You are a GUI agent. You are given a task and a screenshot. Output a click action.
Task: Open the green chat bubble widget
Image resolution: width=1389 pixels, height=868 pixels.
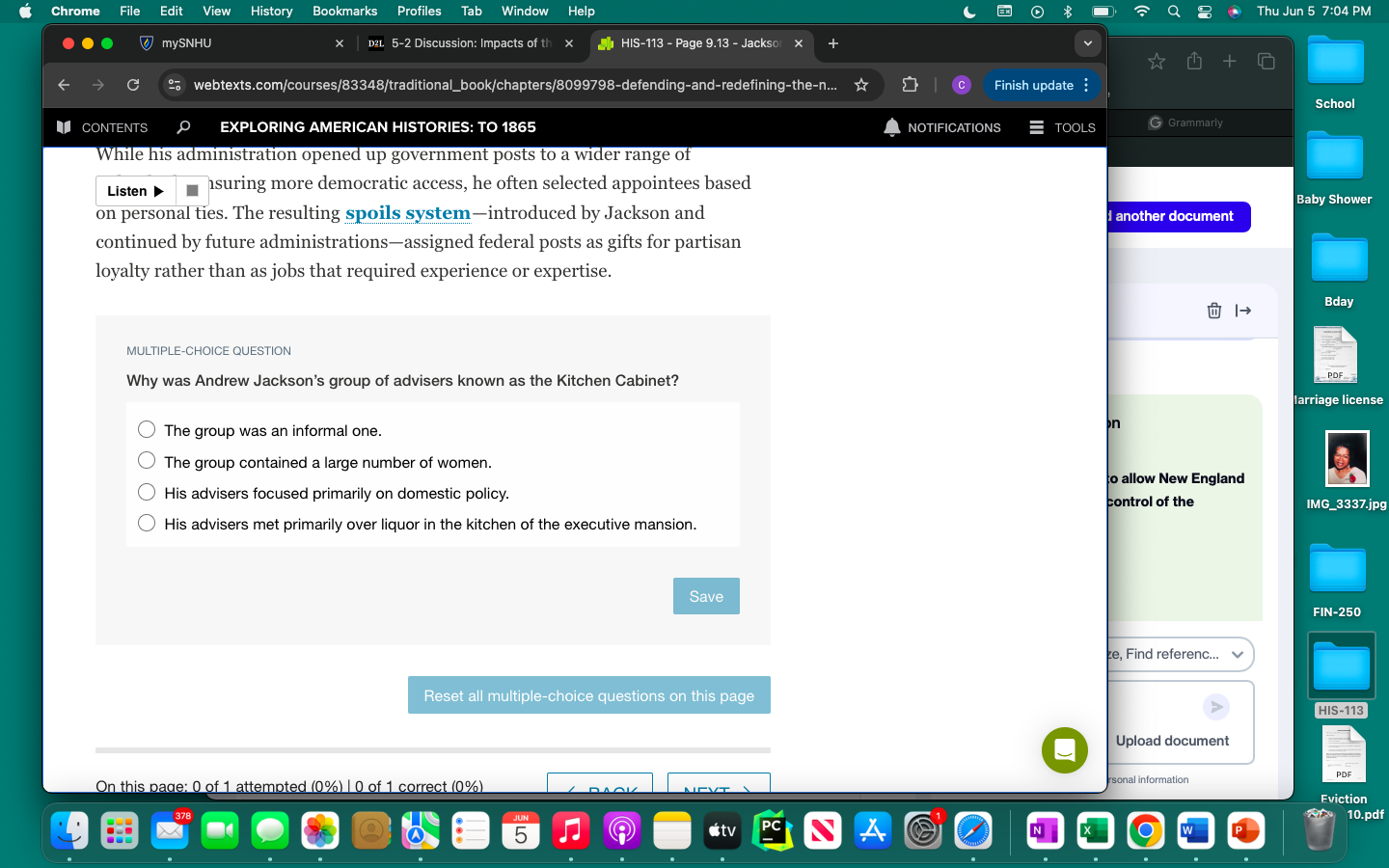1064,750
